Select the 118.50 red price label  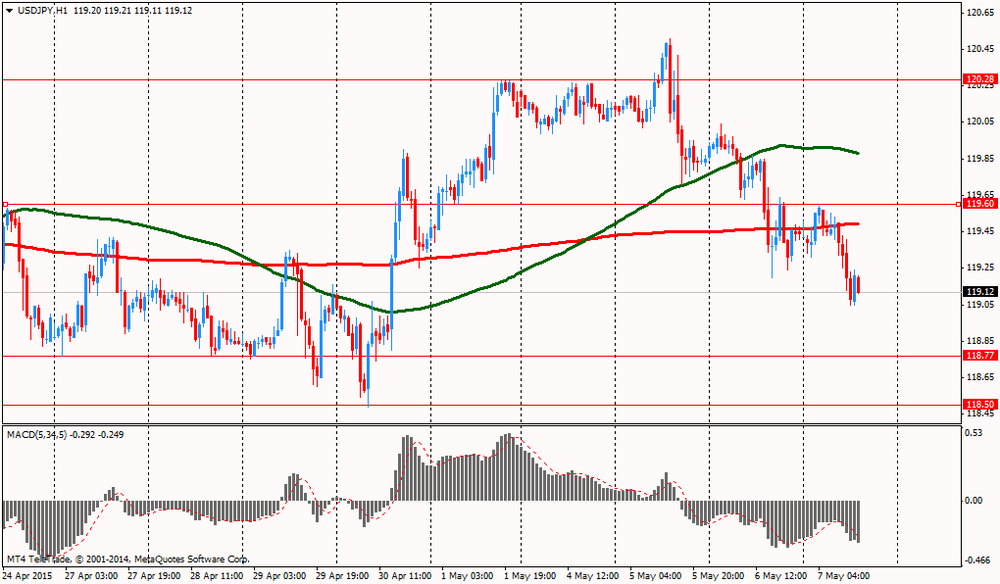point(978,405)
